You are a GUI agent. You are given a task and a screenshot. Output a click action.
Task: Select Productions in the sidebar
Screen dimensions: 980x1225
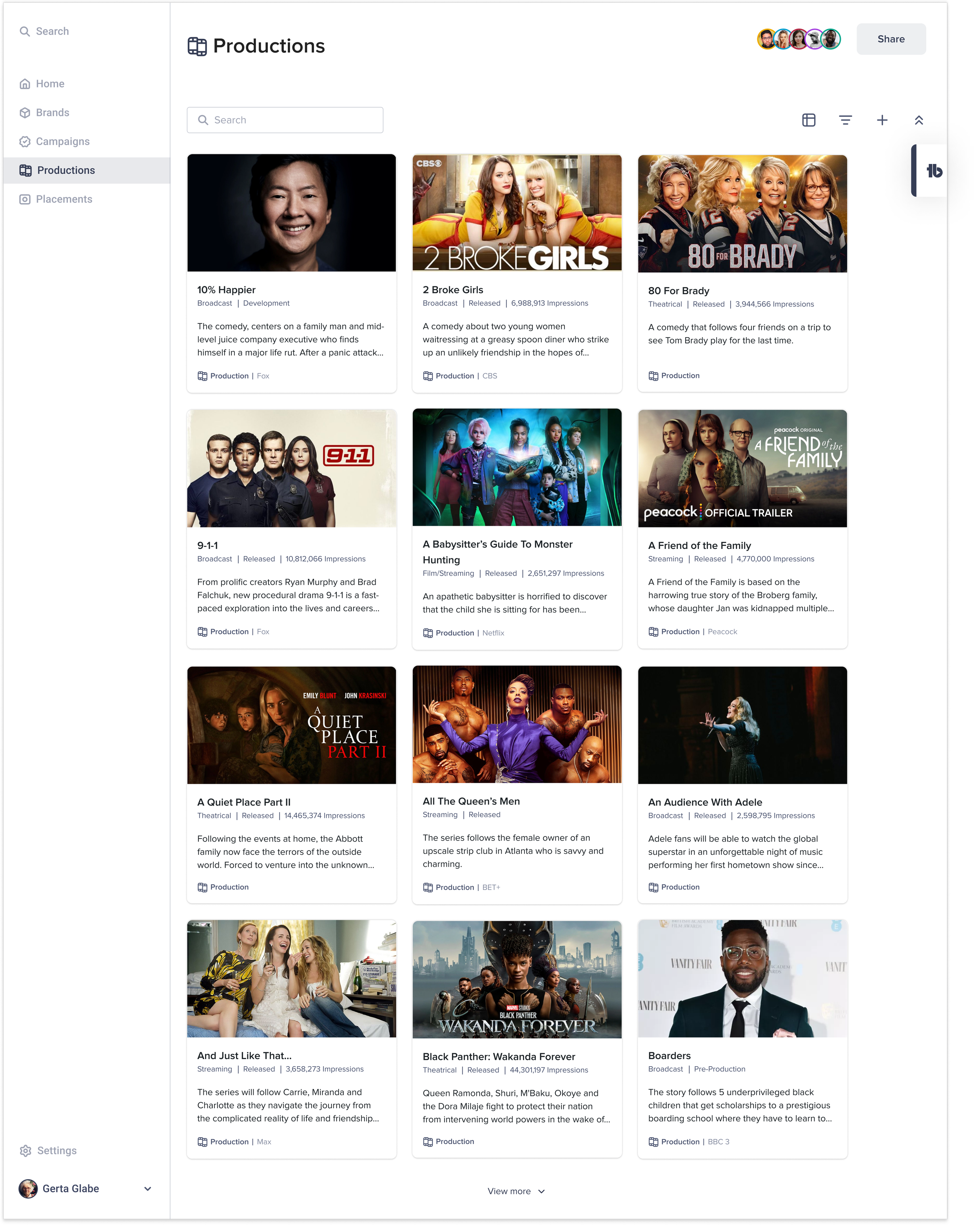point(86,171)
